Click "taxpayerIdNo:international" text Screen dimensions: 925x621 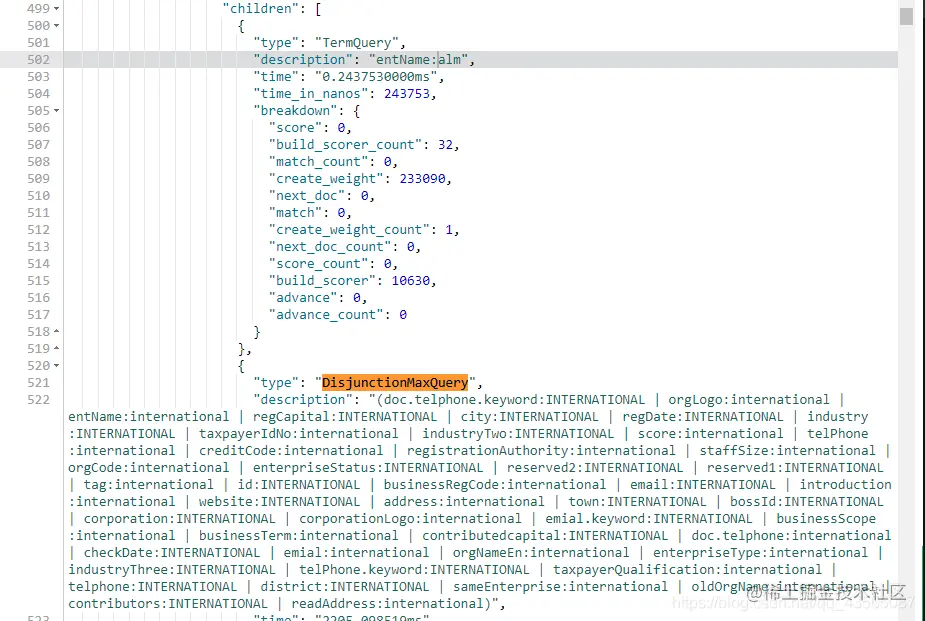click(x=299, y=434)
